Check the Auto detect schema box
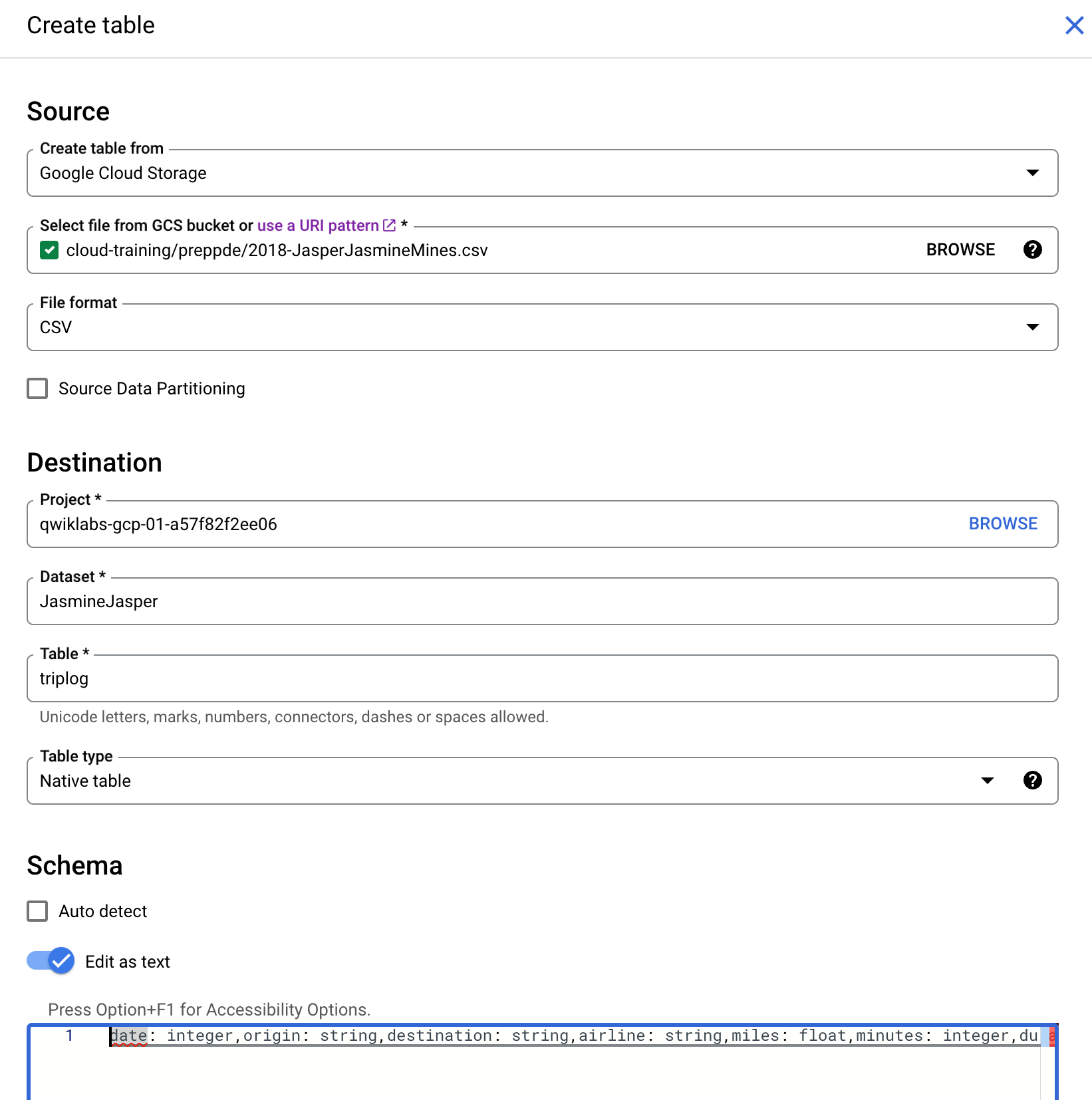 37,911
